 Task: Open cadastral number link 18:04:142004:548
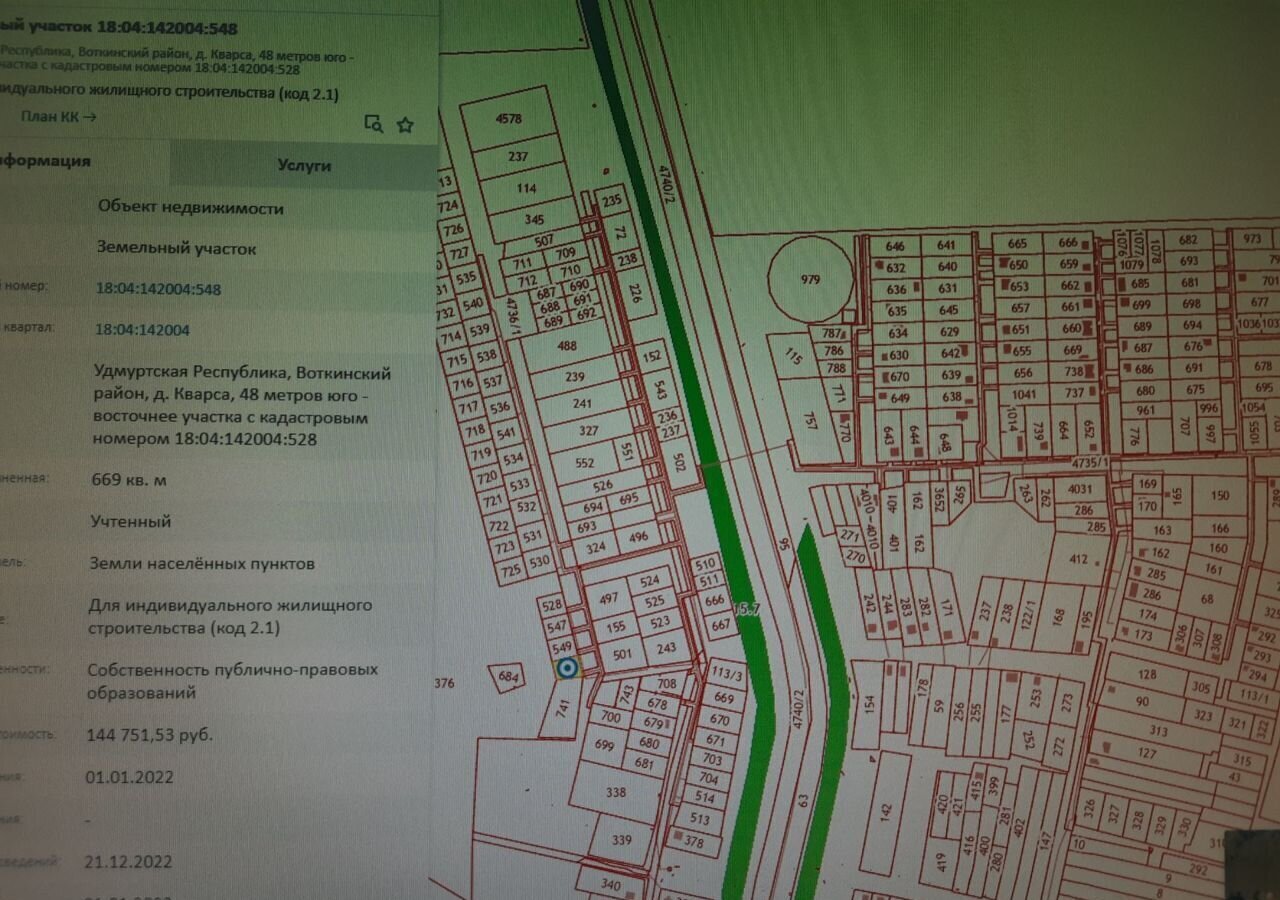click(158, 289)
